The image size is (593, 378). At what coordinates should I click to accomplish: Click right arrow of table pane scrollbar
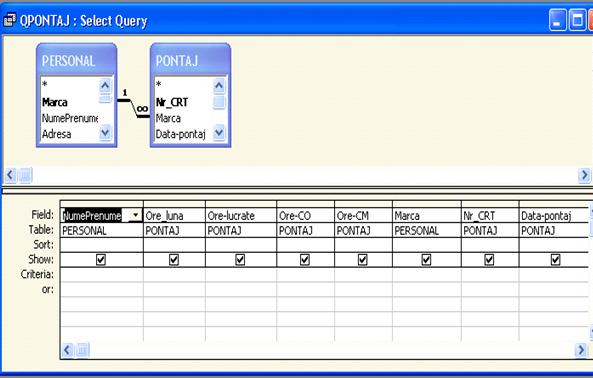coord(584,175)
